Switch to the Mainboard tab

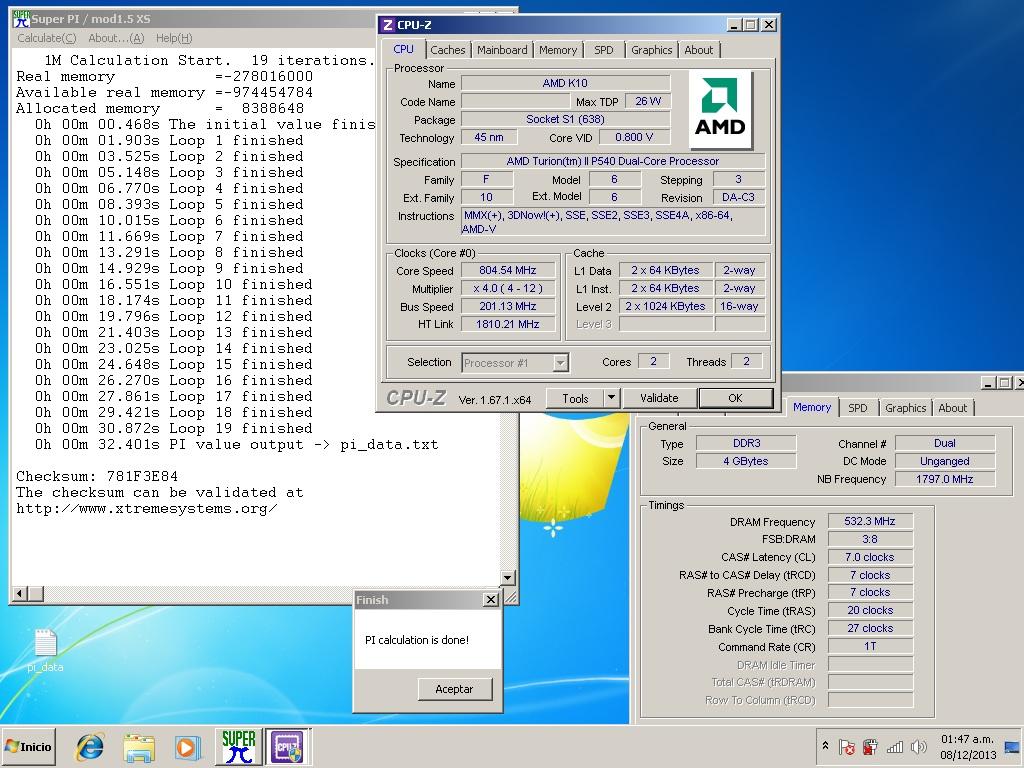pos(502,50)
